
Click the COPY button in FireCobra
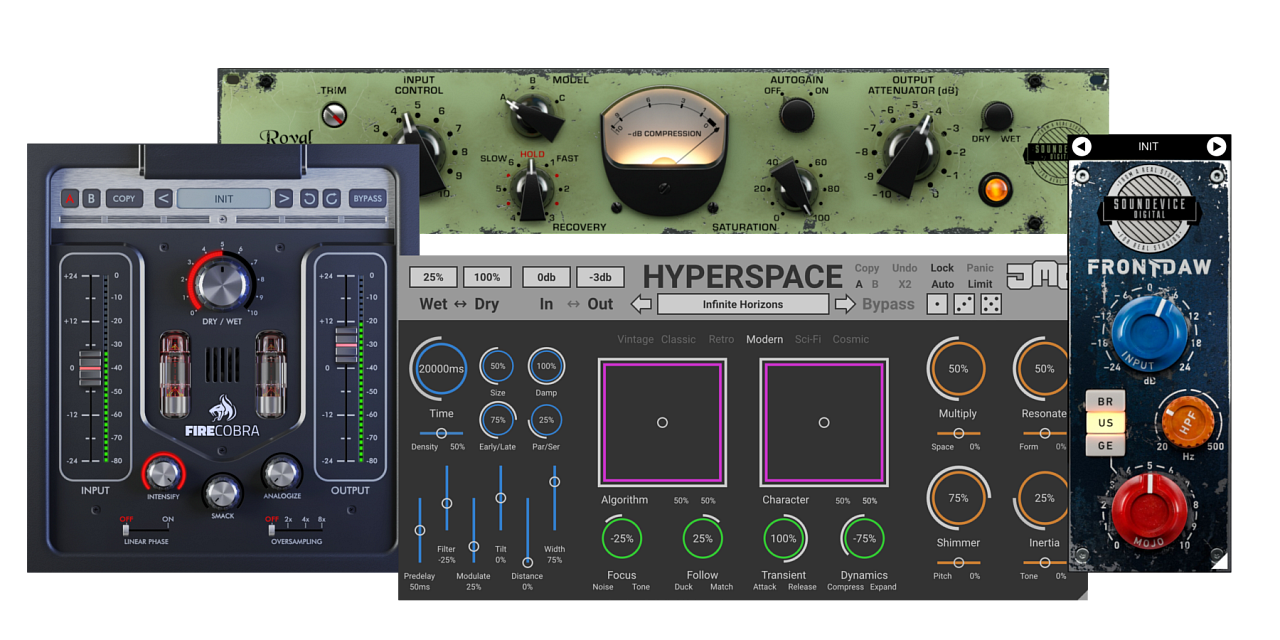[124, 198]
